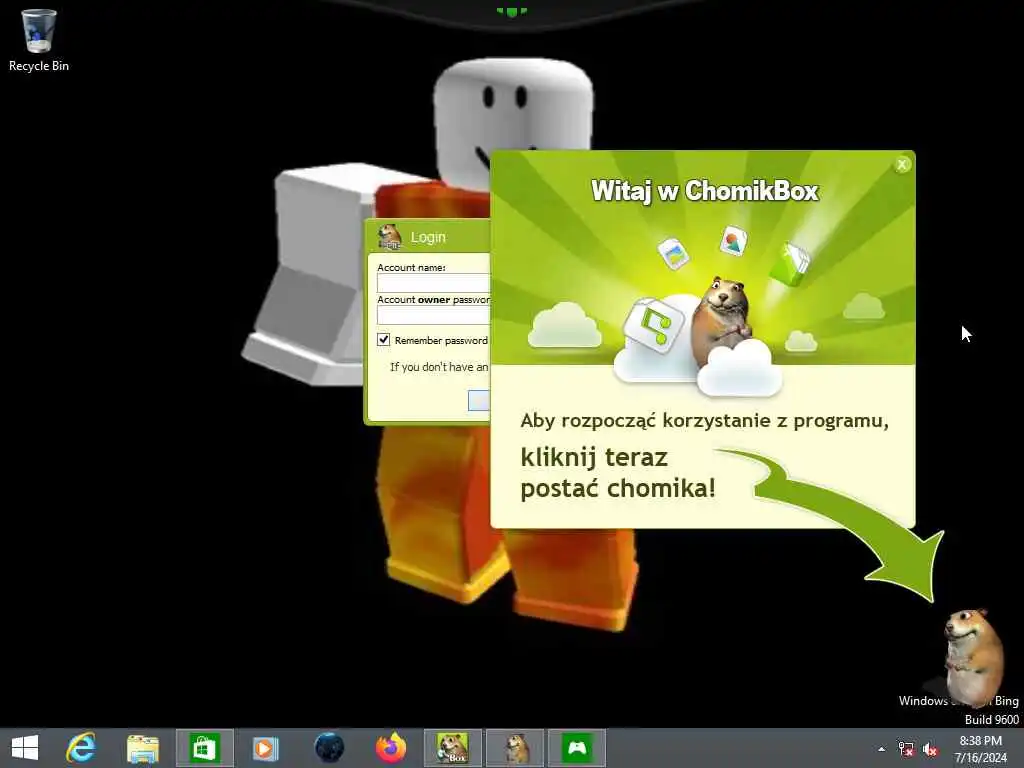Open the green Xbox games taskbar app
Screen dimensions: 1024x768
pos(577,748)
